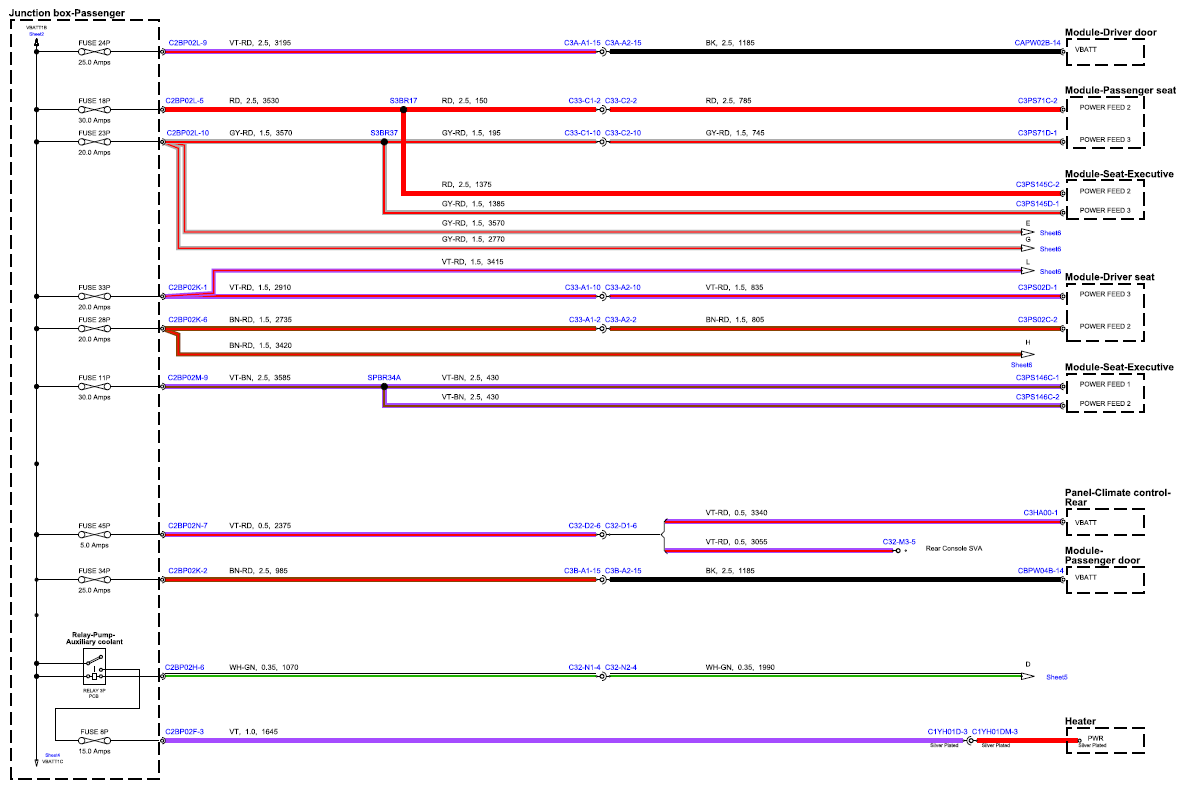
Task: Click connector link CBPW04B-14
Action: coord(1040,571)
